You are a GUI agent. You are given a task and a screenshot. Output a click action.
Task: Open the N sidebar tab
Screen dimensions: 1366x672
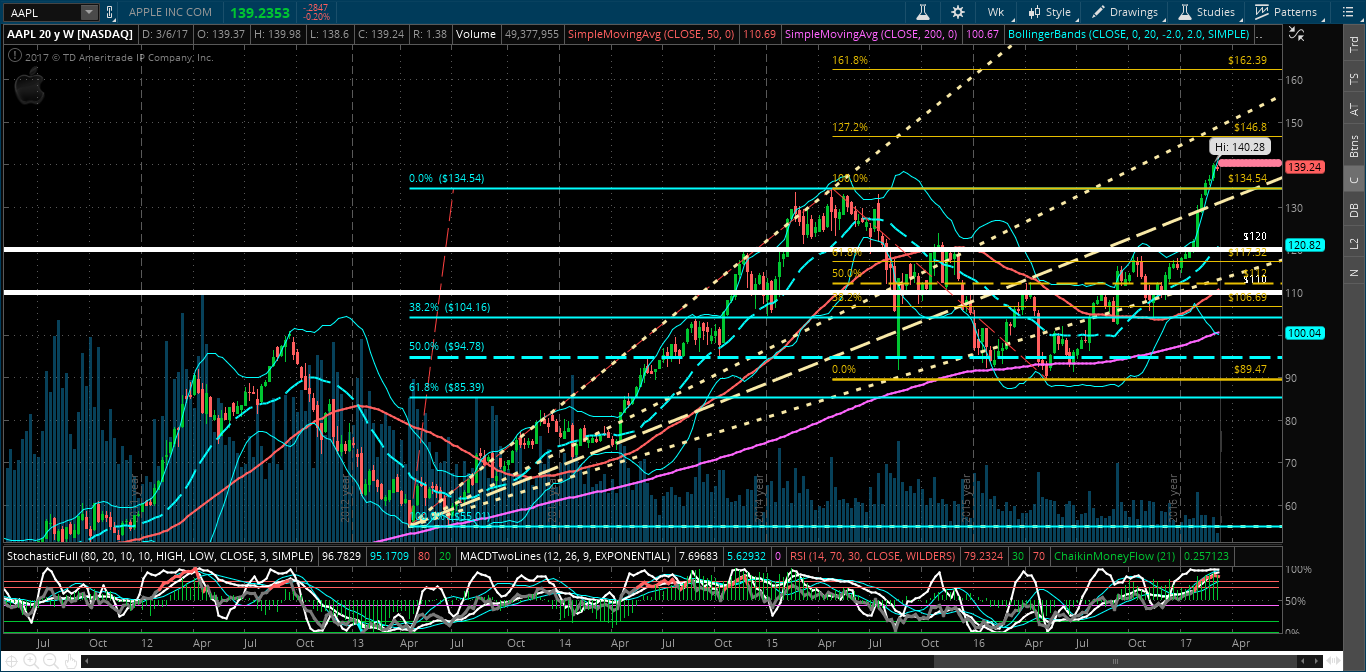coord(1354,272)
